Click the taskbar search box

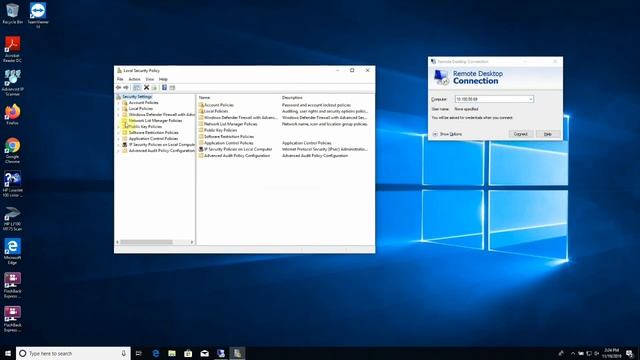click(73, 353)
